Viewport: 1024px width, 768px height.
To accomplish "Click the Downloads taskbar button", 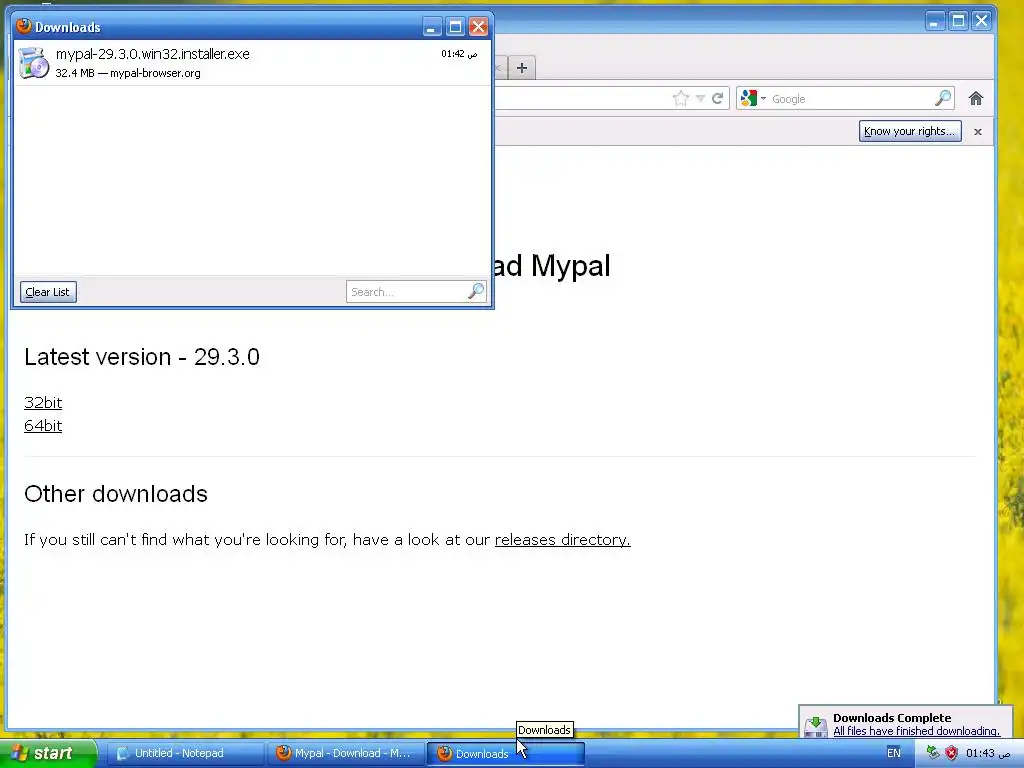I will tap(505, 754).
